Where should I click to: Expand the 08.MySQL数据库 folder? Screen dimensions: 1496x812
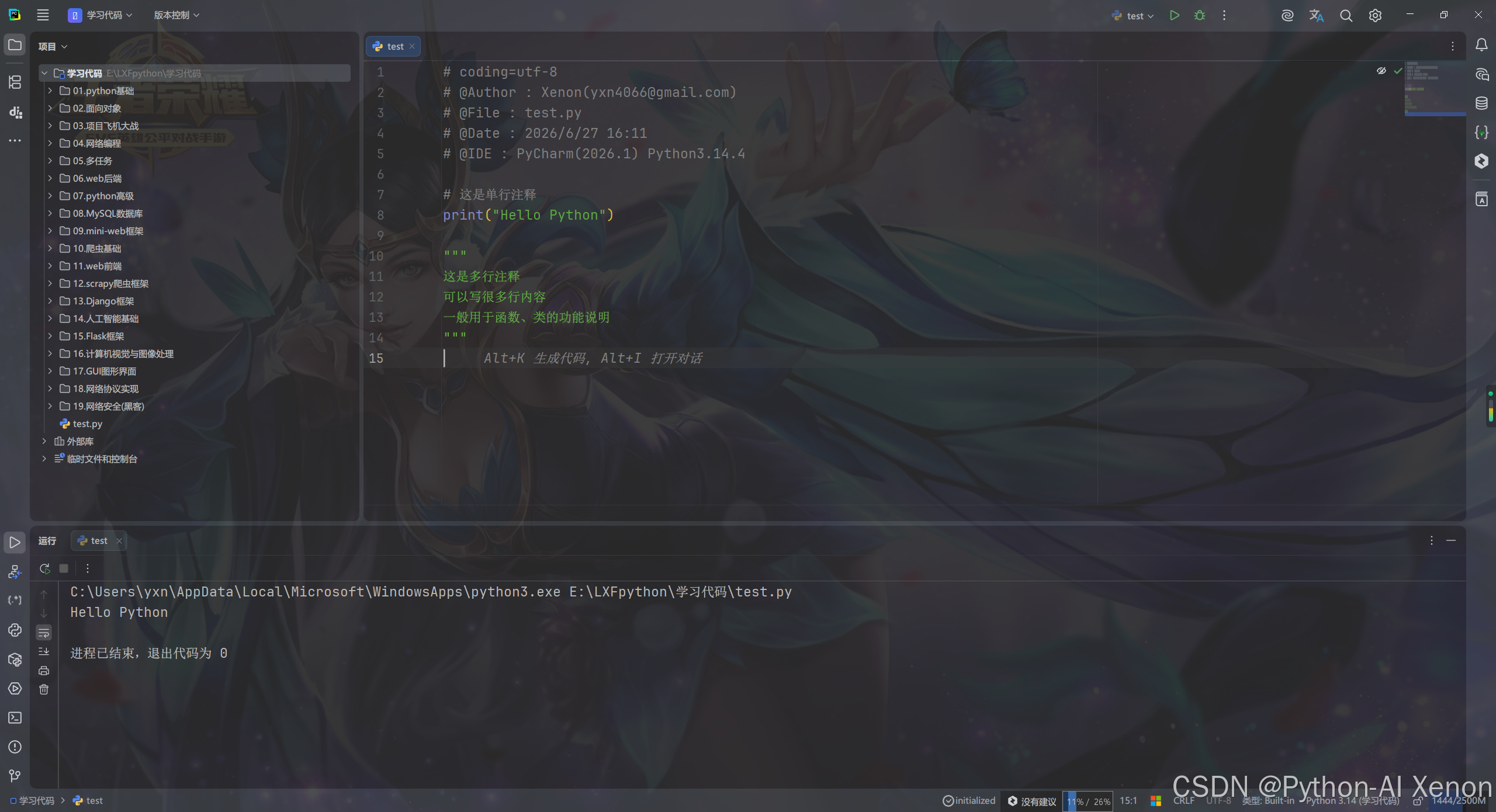pos(50,213)
